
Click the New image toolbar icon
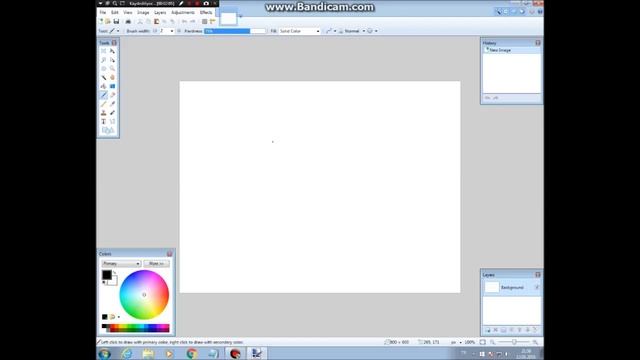pyautogui.click(x=101, y=21)
